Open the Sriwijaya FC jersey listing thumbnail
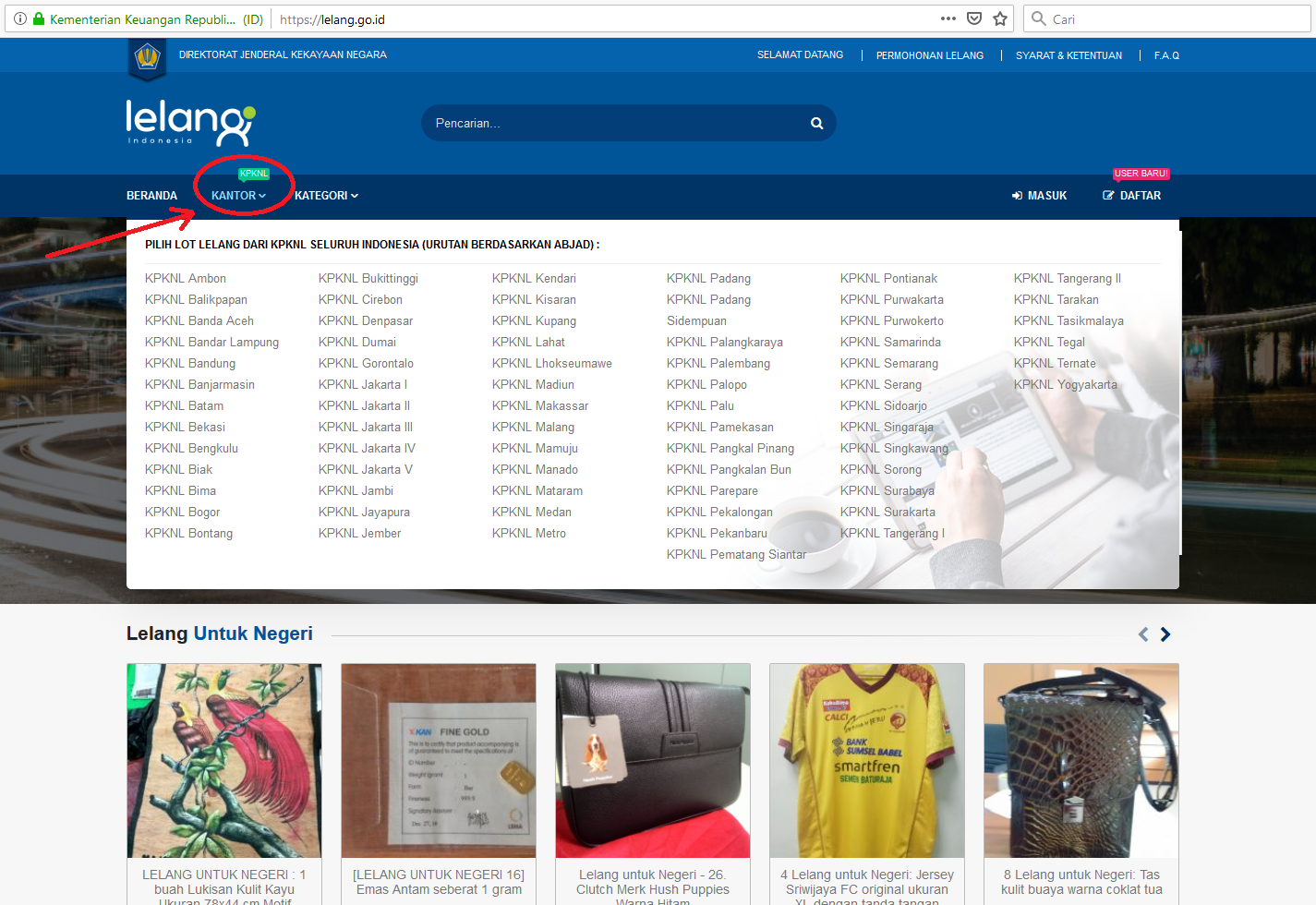This screenshot has width=1316, height=905. coord(866,760)
